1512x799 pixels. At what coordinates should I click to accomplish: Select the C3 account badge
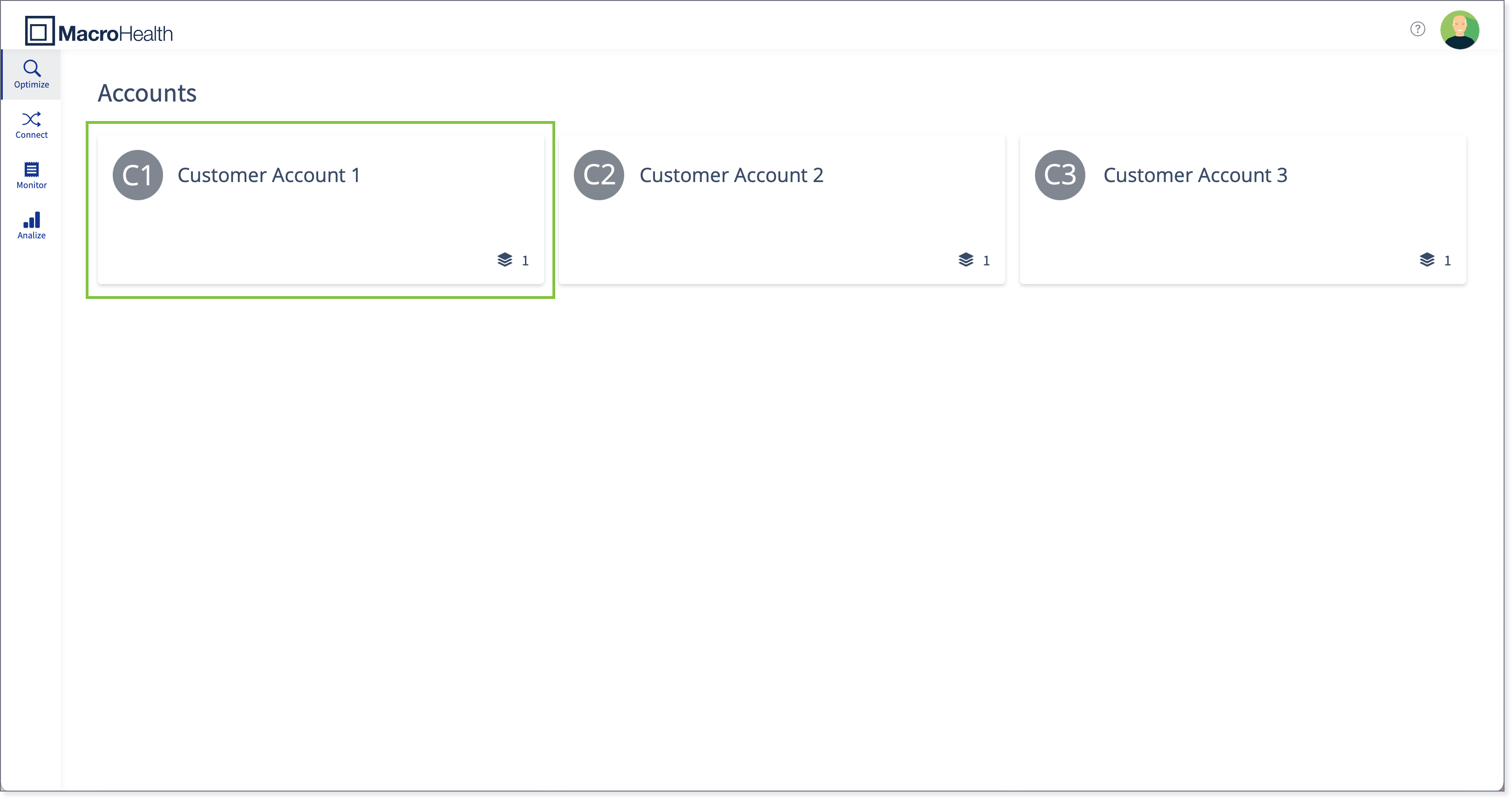[1060, 175]
